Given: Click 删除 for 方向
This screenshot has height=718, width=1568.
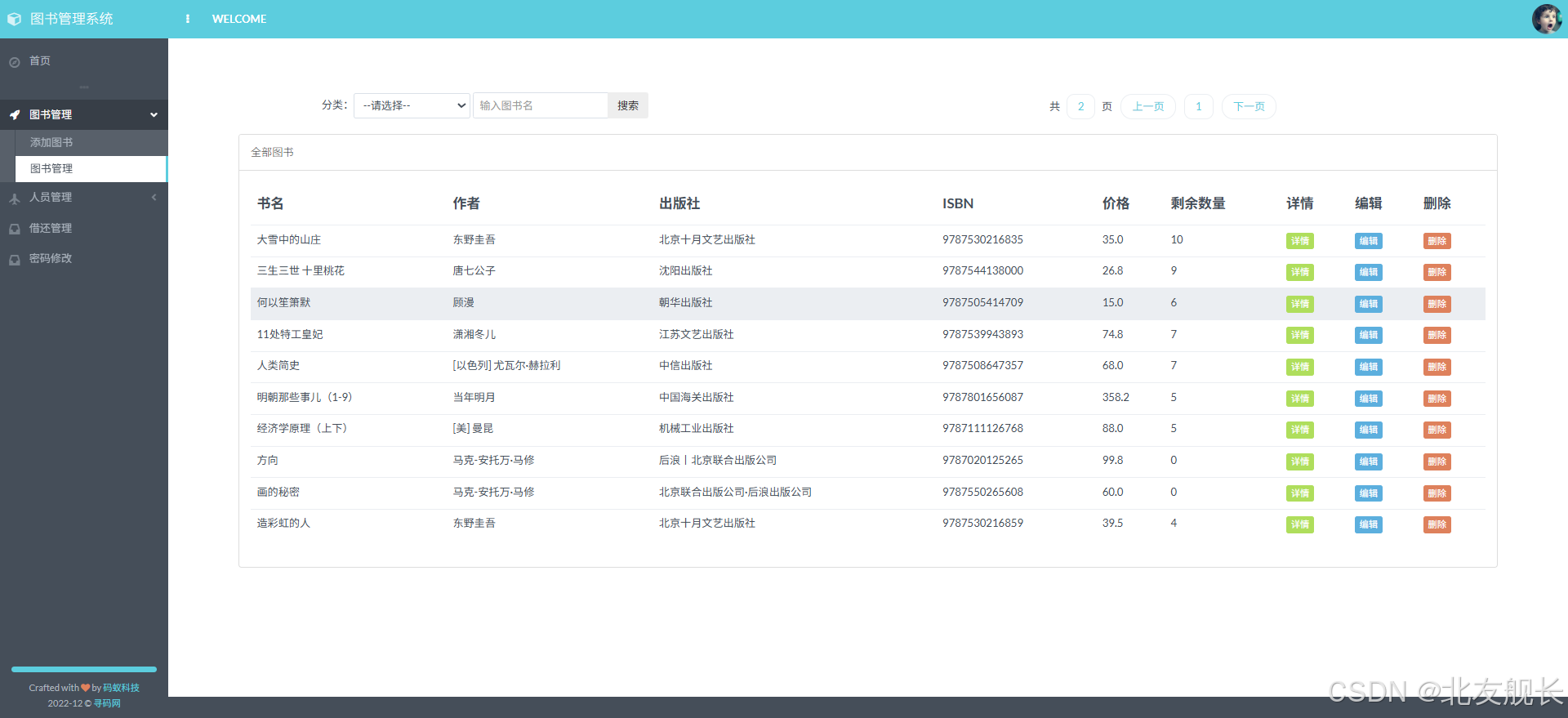Looking at the screenshot, I should point(1437,462).
